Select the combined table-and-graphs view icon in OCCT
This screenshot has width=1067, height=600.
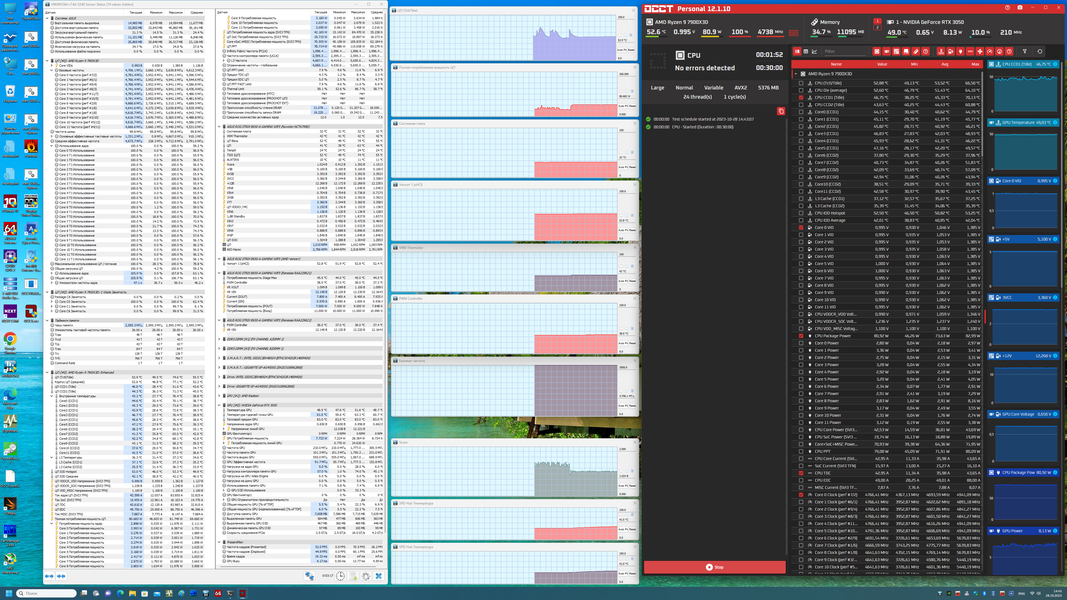(797, 52)
